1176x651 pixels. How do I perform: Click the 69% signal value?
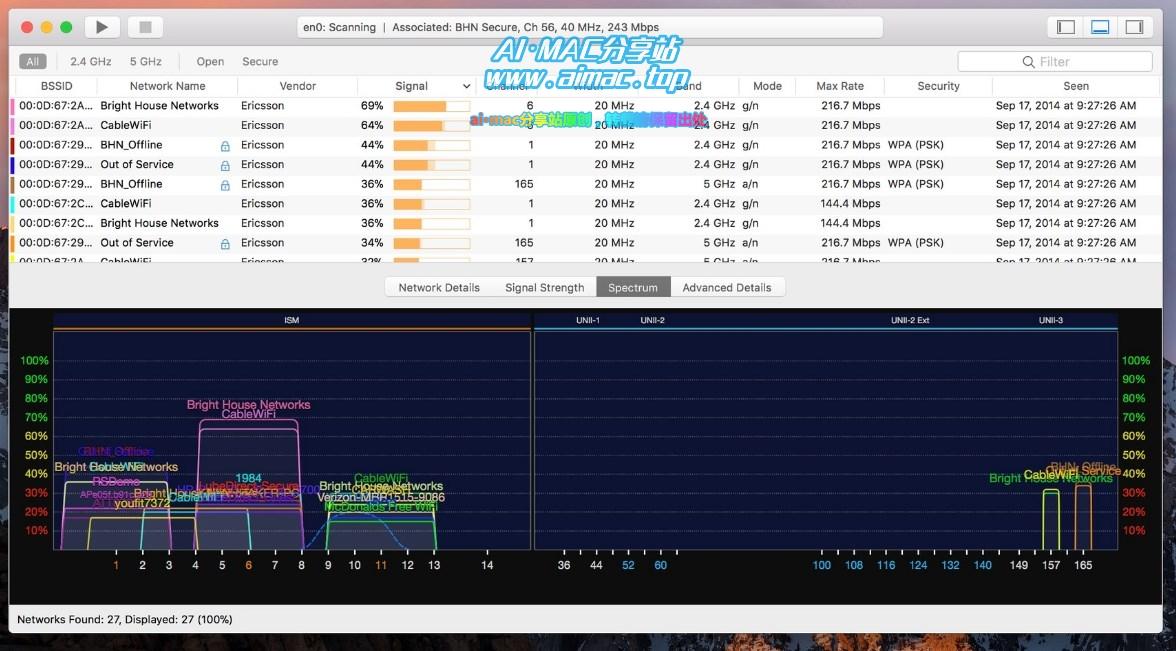click(x=372, y=106)
